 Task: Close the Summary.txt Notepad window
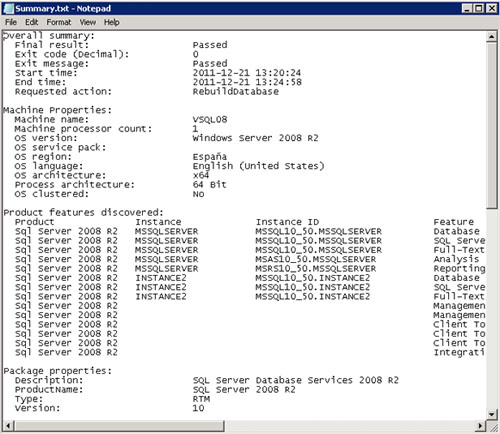click(492, 8)
